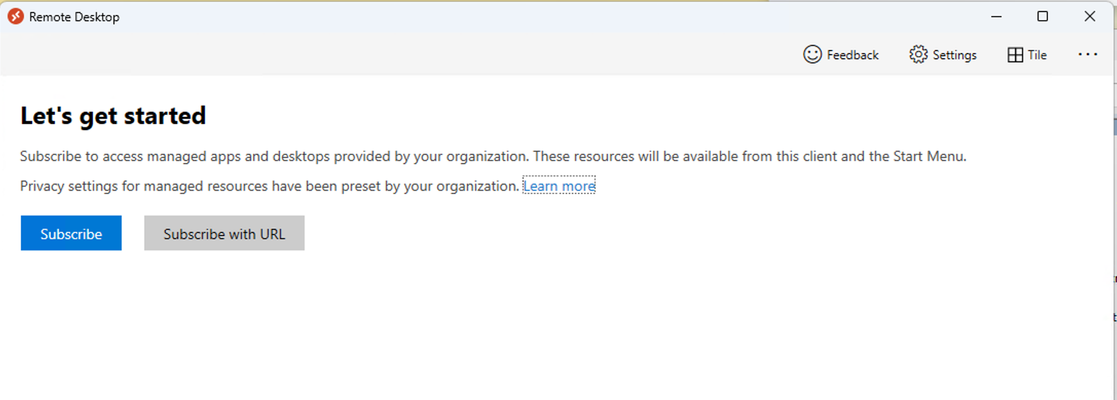Viewport: 1117px width, 400px height.
Task: Click the Feedback smiley face icon
Action: tap(812, 55)
